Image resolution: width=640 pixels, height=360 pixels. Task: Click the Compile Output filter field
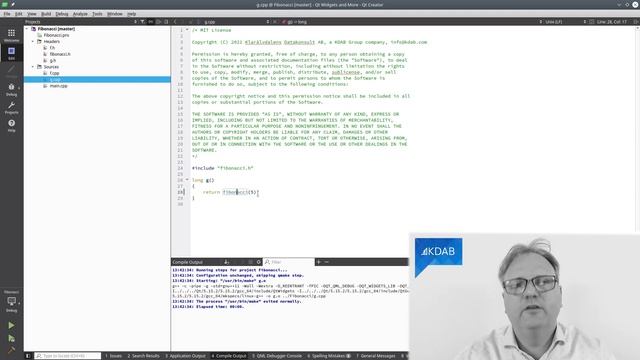[x=289, y=262]
